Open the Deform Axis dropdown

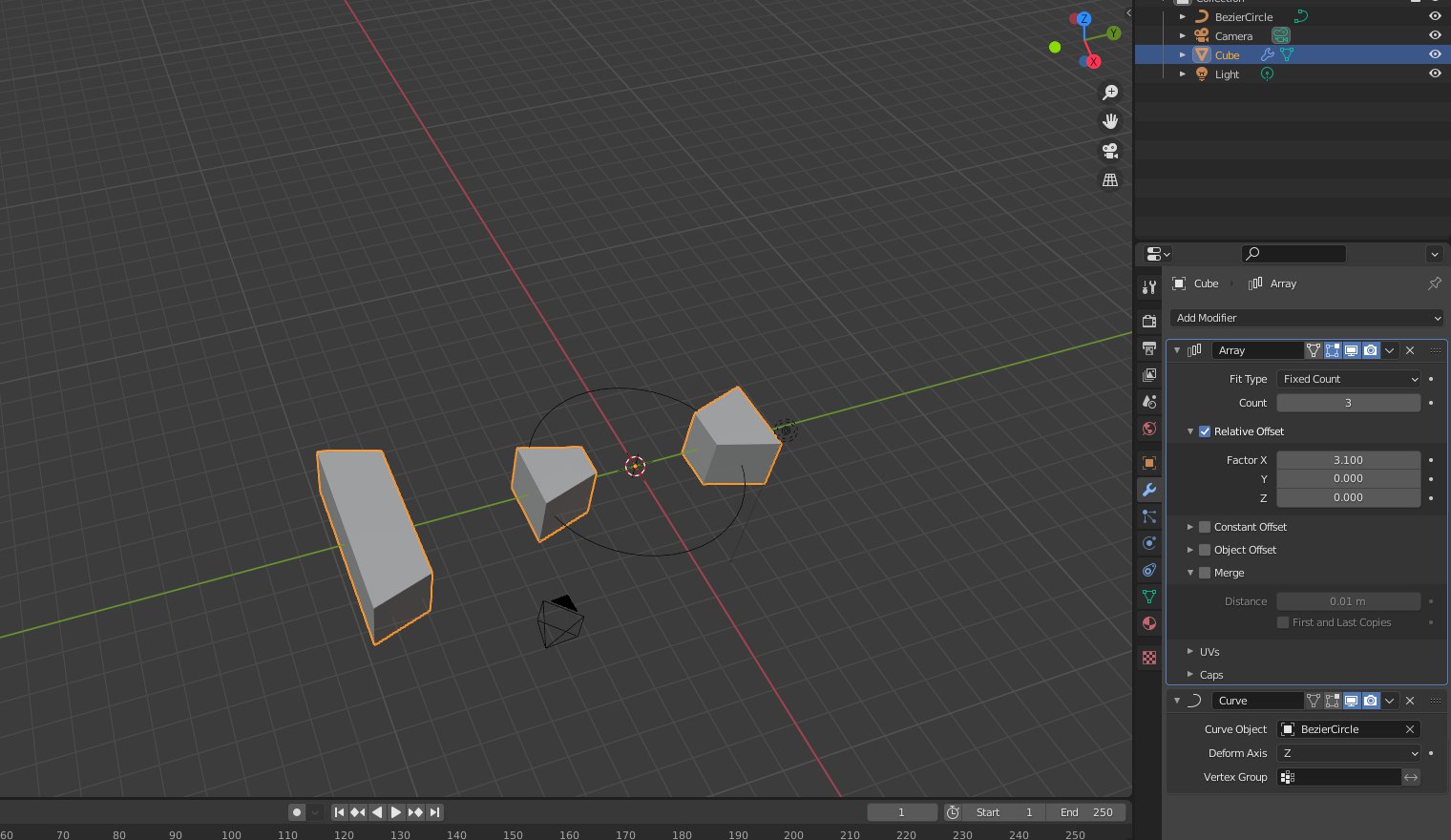click(x=1349, y=753)
